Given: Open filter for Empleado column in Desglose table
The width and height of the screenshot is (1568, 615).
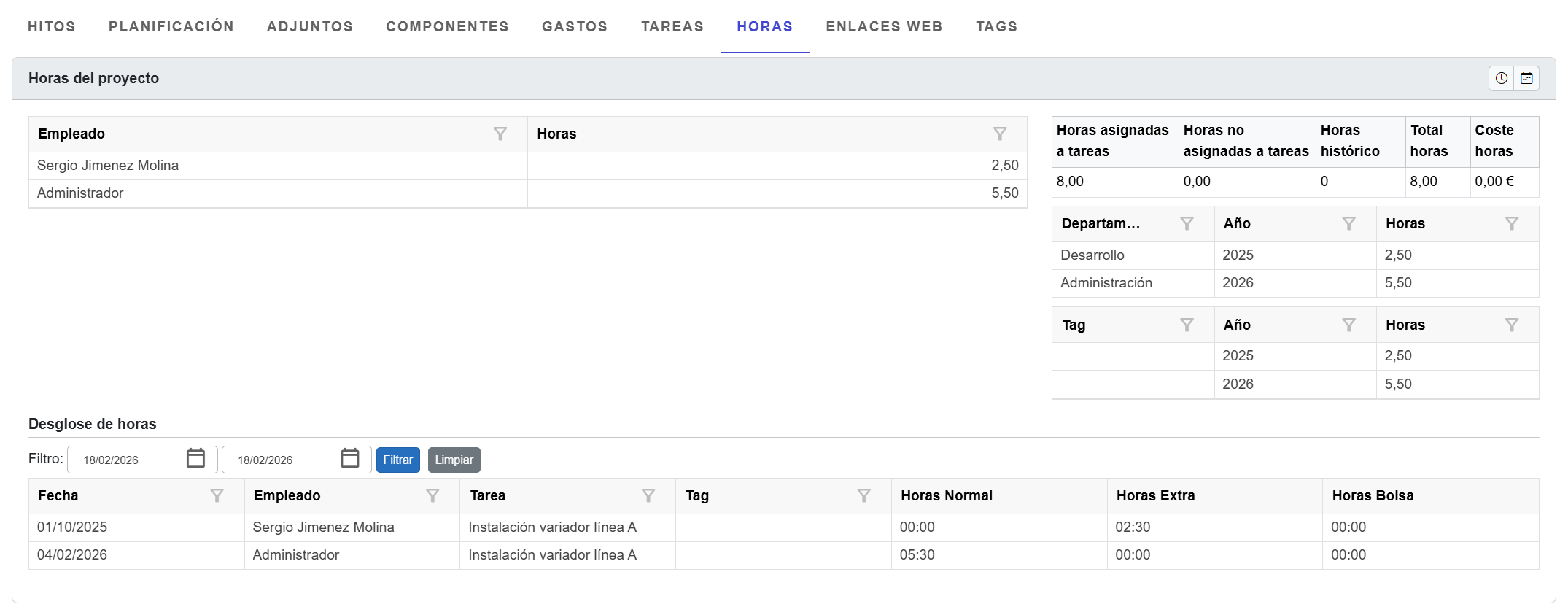Looking at the screenshot, I should click(x=432, y=496).
